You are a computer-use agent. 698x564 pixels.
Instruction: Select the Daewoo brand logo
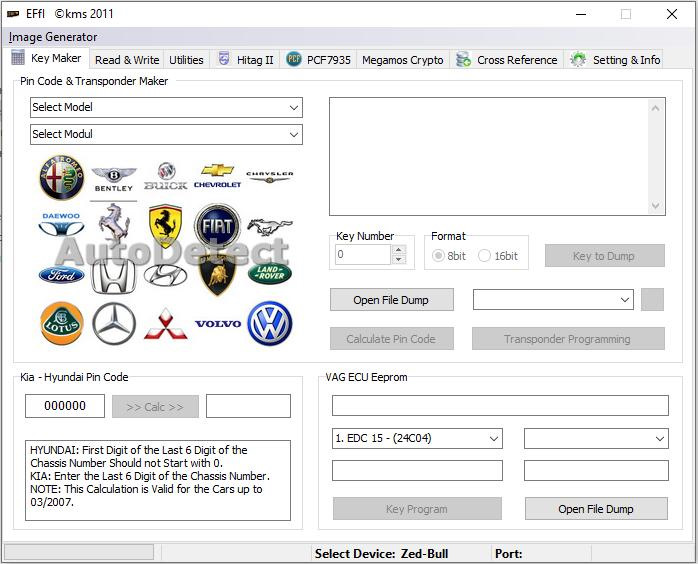point(61,224)
